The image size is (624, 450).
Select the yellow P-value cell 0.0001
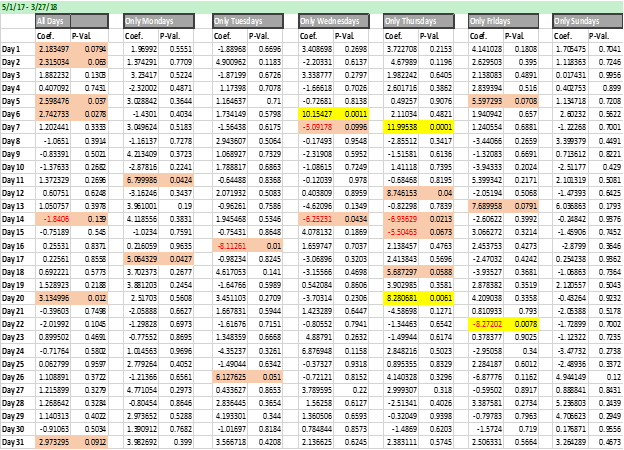coord(436,127)
